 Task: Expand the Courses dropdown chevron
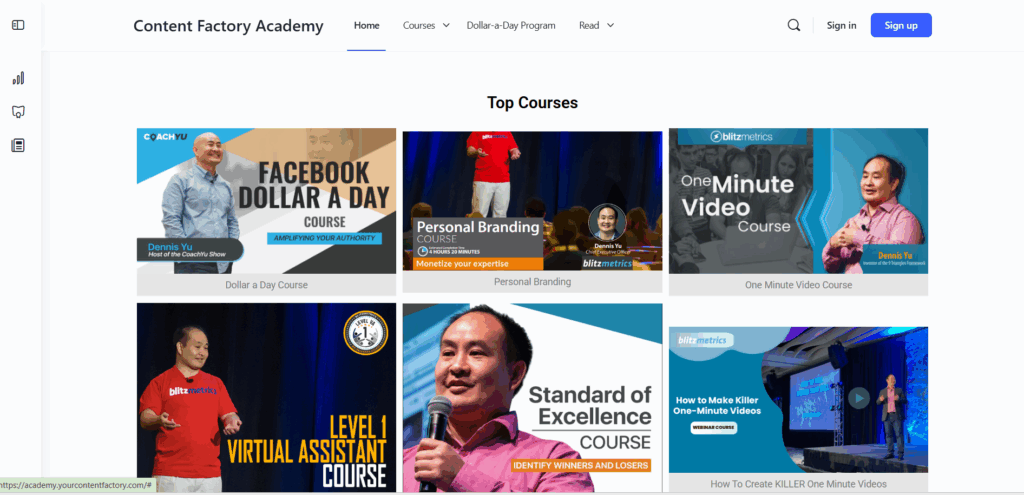446,25
